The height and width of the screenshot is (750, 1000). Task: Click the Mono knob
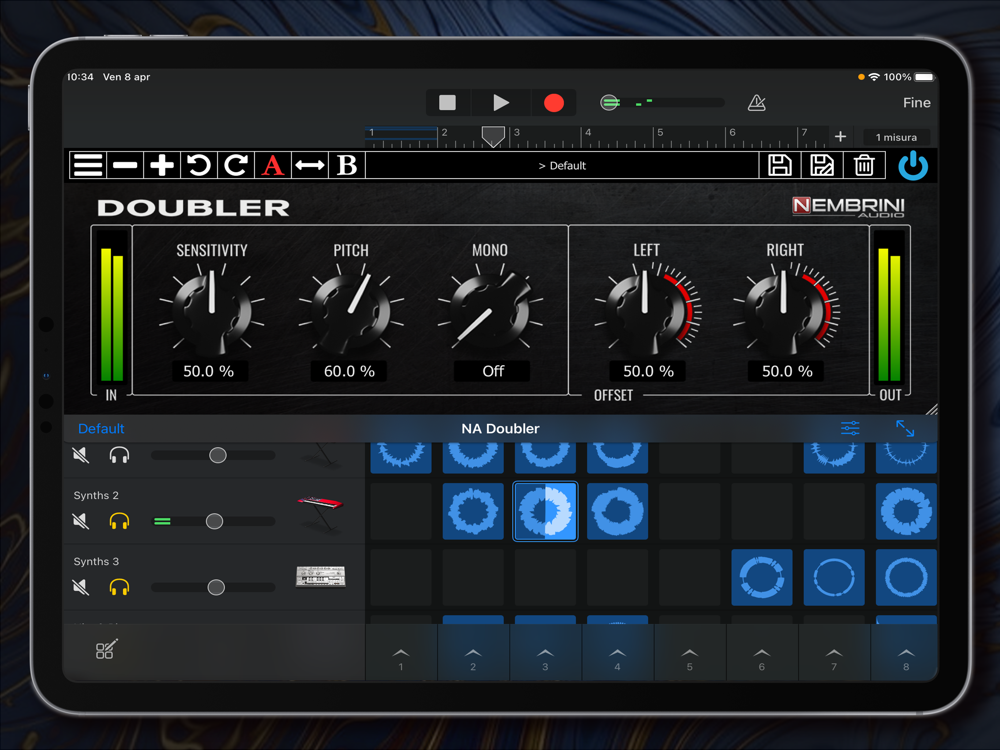pyautogui.click(x=490, y=311)
